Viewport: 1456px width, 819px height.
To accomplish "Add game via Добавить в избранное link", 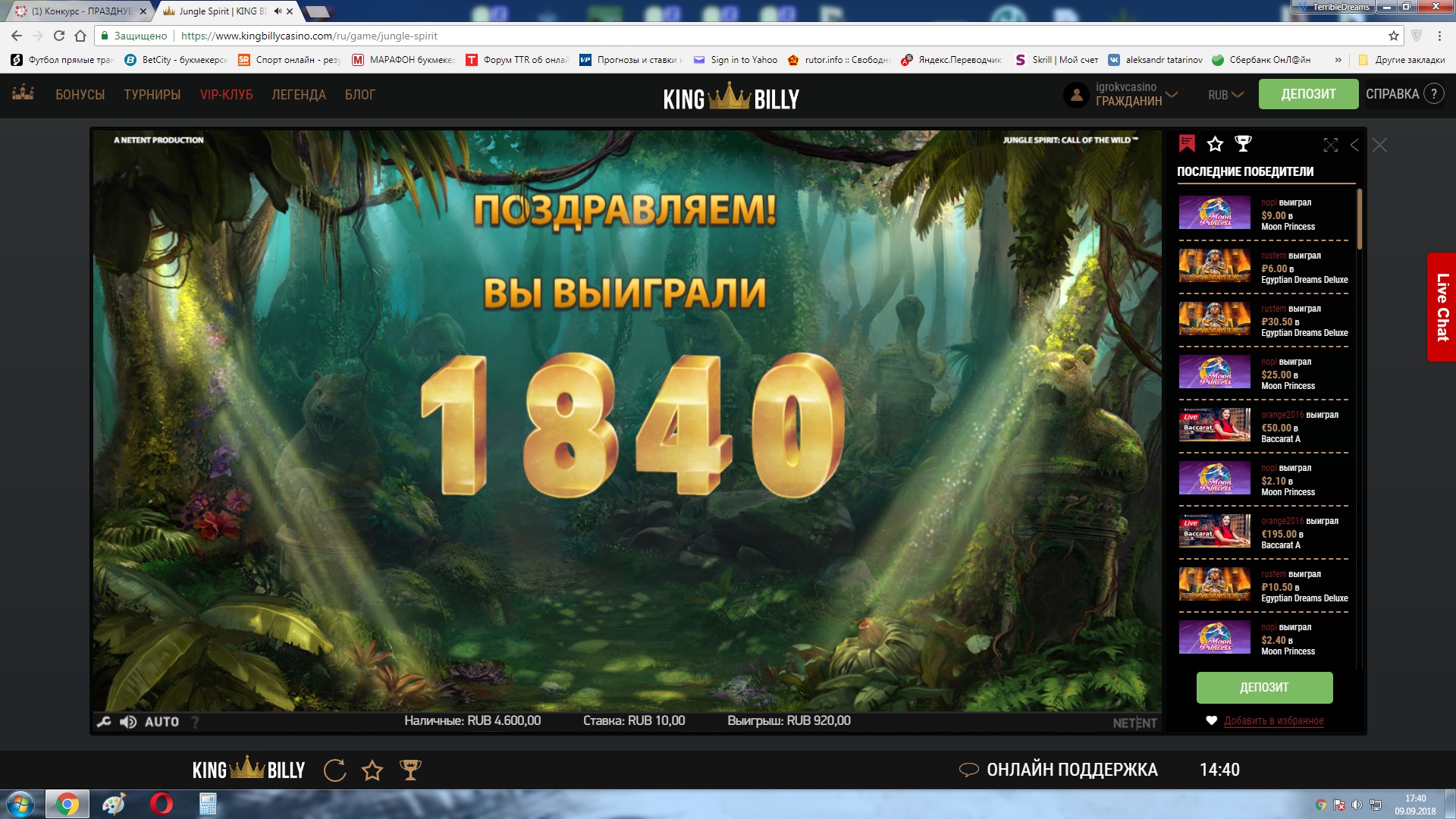I will click(x=1273, y=720).
